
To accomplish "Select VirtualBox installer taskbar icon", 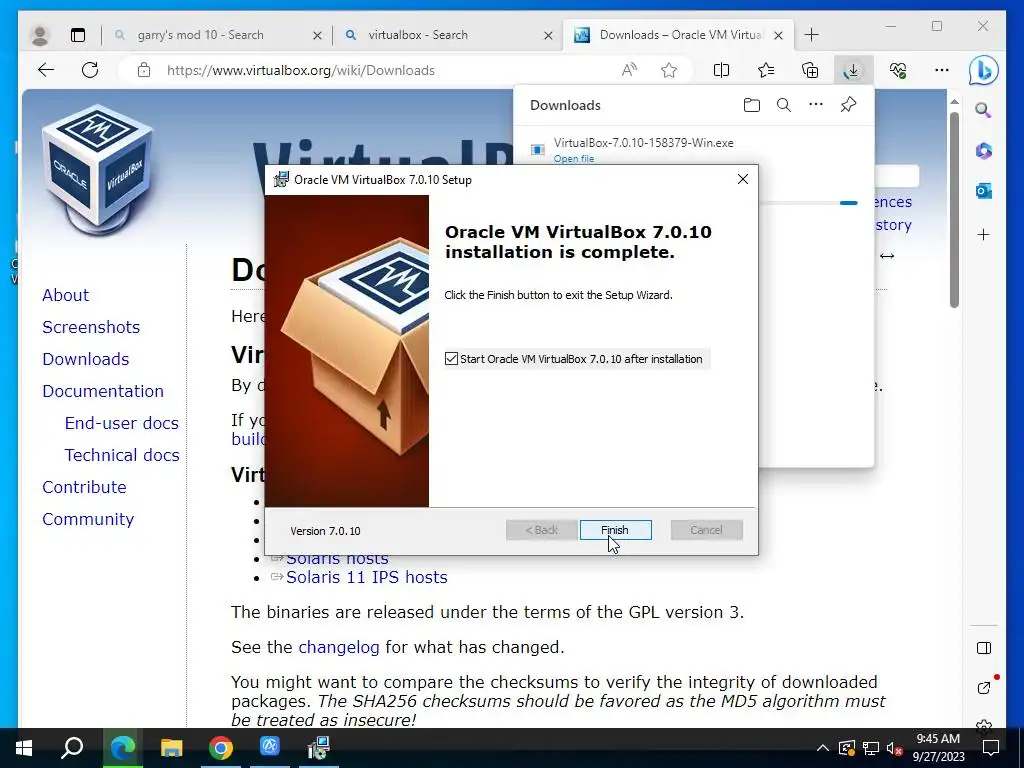I will click(319, 747).
